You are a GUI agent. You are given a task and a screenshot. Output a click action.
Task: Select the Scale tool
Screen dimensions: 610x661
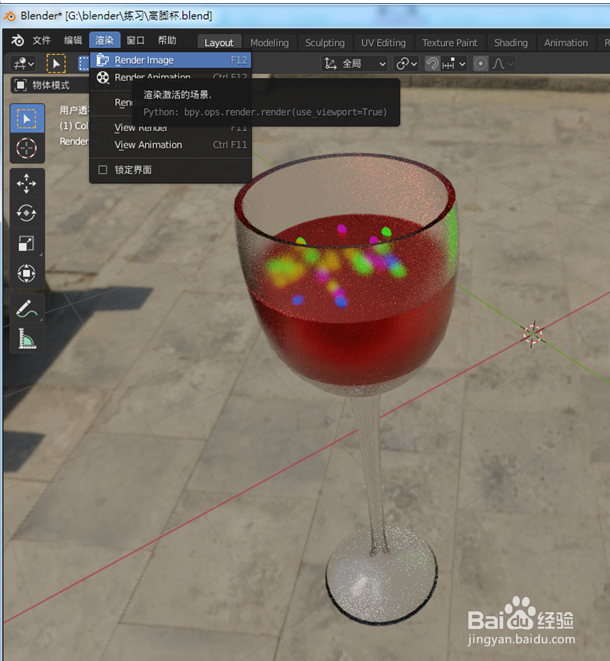point(27,243)
